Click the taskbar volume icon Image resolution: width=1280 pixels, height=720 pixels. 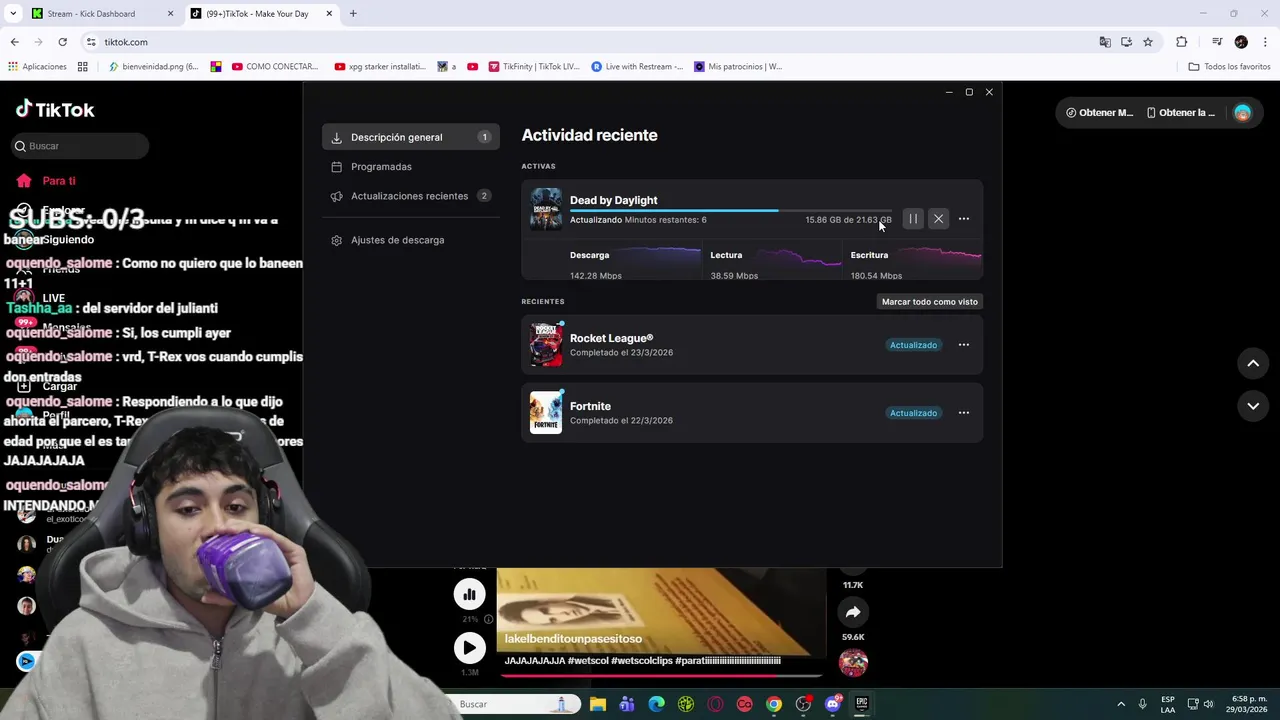(x=1208, y=704)
